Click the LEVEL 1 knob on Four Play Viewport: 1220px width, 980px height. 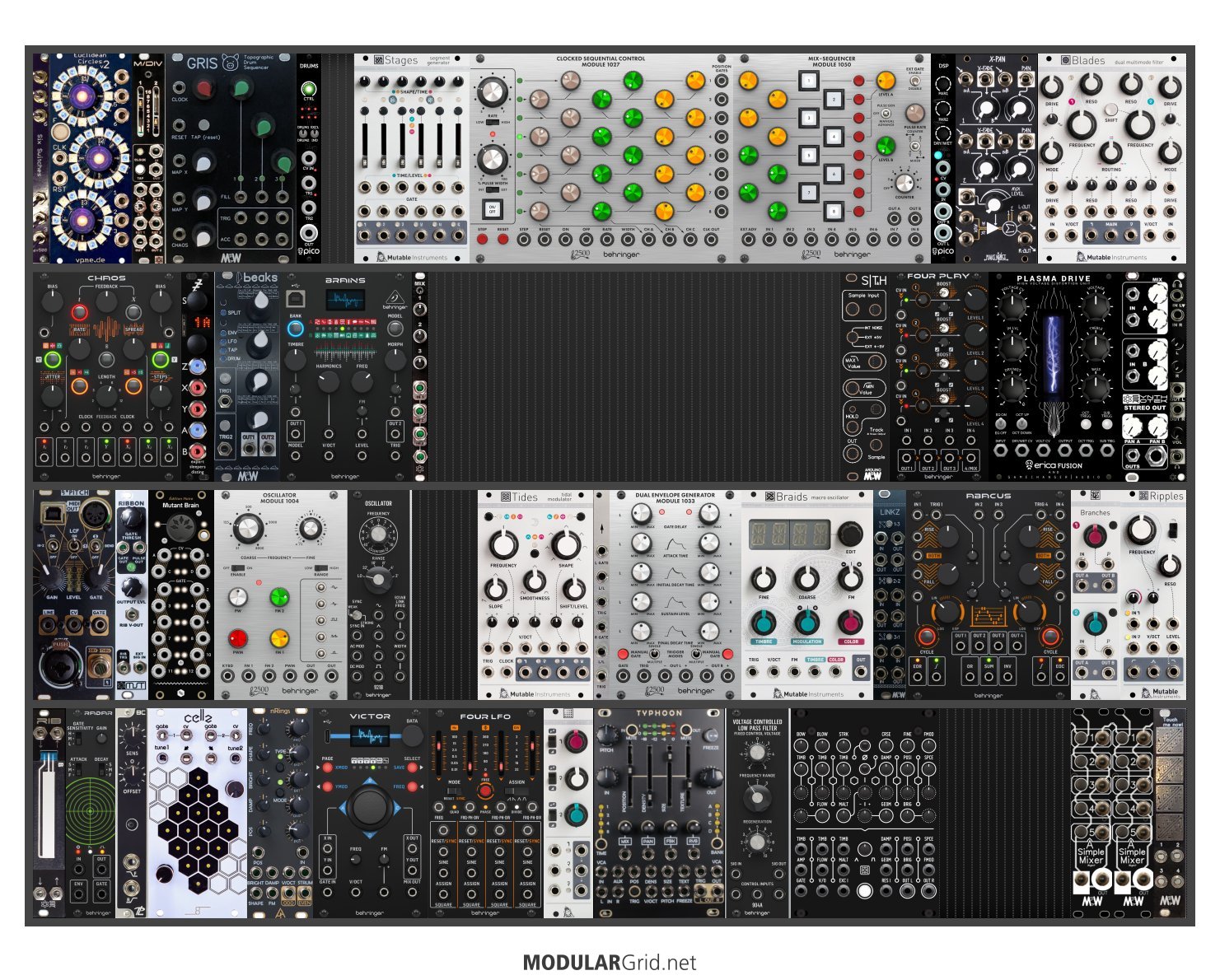(975, 300)
